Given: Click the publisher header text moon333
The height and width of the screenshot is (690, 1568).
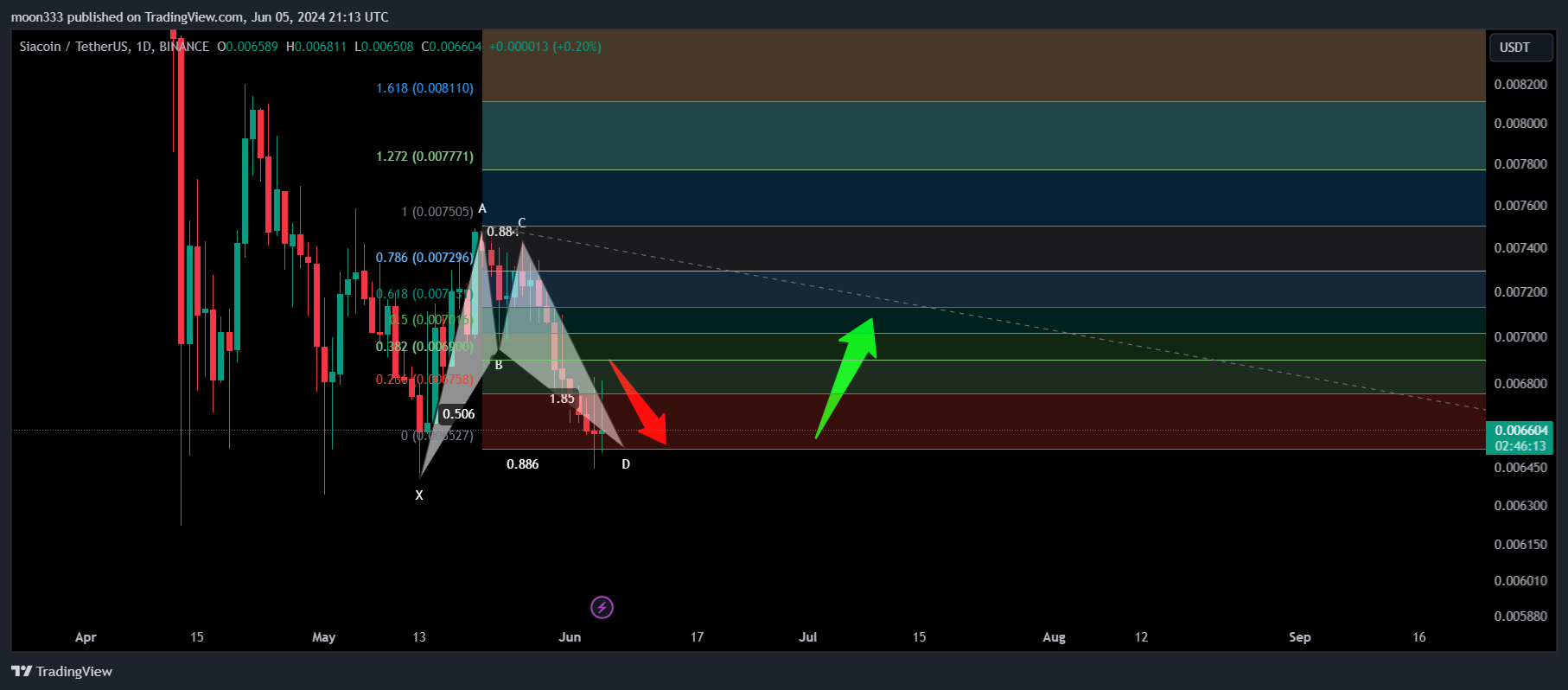Looking at the screenshot, I should [x=37, y=17].
